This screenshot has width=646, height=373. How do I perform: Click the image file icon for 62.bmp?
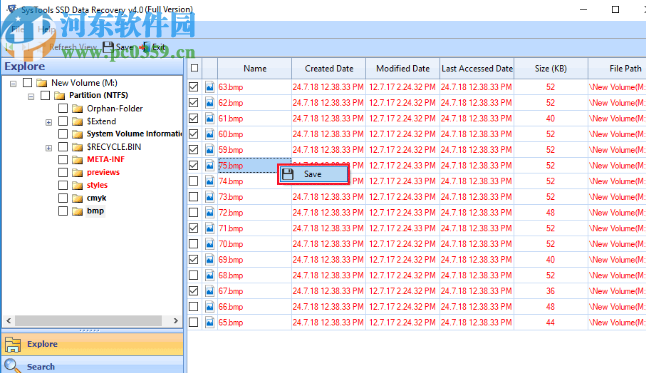pyautogui.click(x=210, y=103)
